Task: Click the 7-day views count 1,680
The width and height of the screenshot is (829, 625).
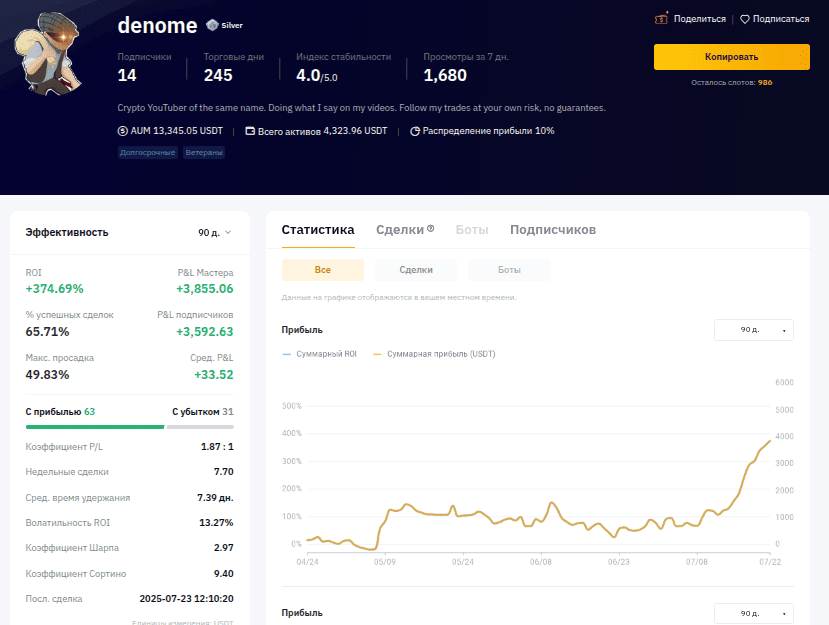Action: (445, 75)
